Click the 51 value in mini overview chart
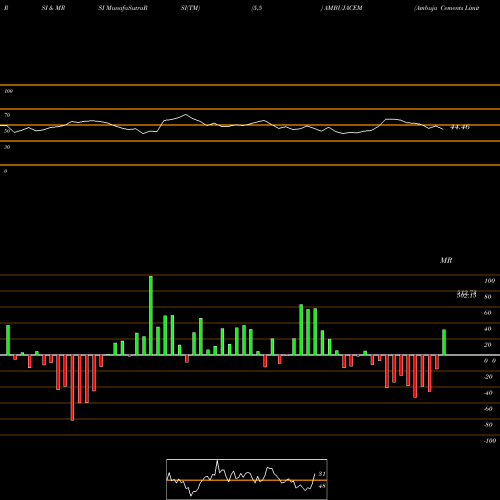Screen dimensions: 500x500 322,474
